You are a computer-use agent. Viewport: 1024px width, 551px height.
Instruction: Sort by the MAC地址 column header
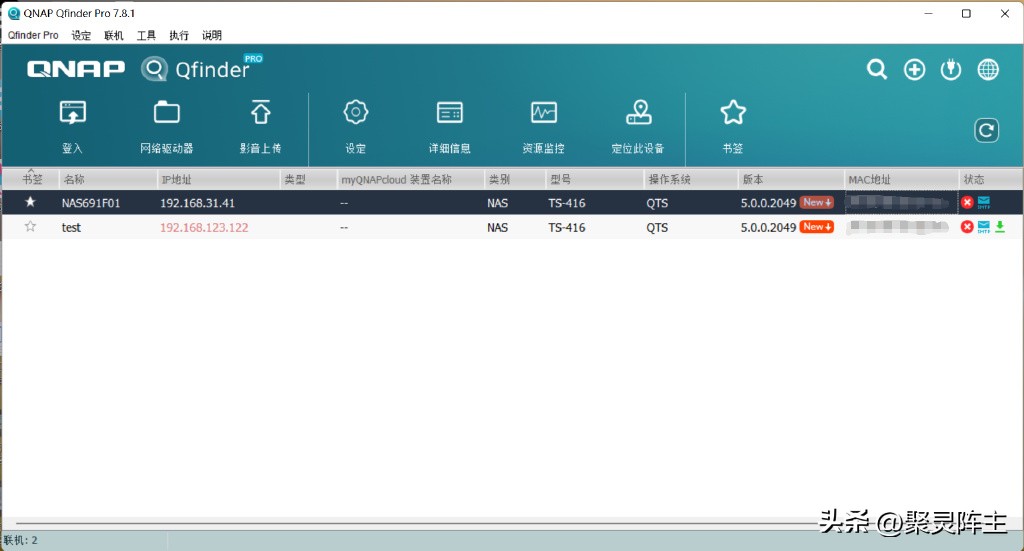[901, 179]
